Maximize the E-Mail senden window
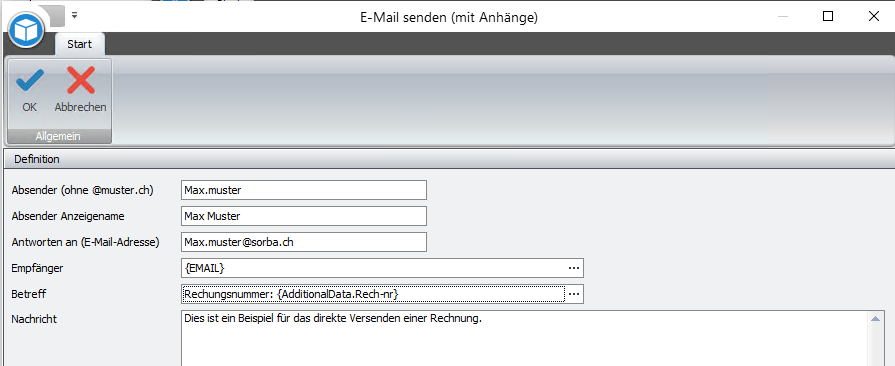 828,17
